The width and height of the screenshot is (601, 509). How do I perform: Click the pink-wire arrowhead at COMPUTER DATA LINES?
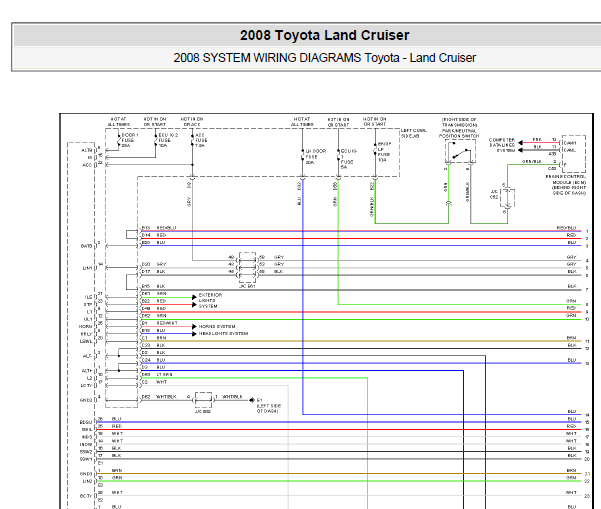[x=520, y=143]
